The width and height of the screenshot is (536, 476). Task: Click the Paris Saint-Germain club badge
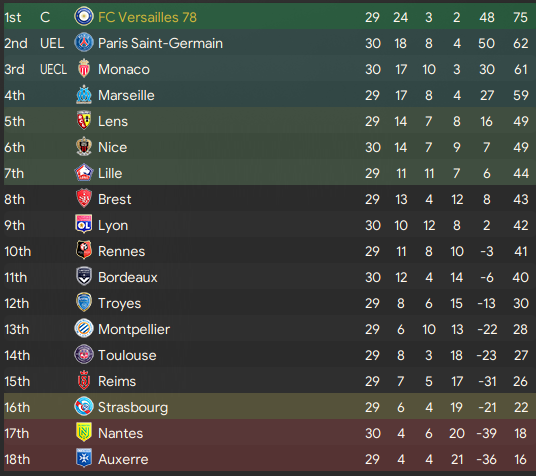[84, 42]
